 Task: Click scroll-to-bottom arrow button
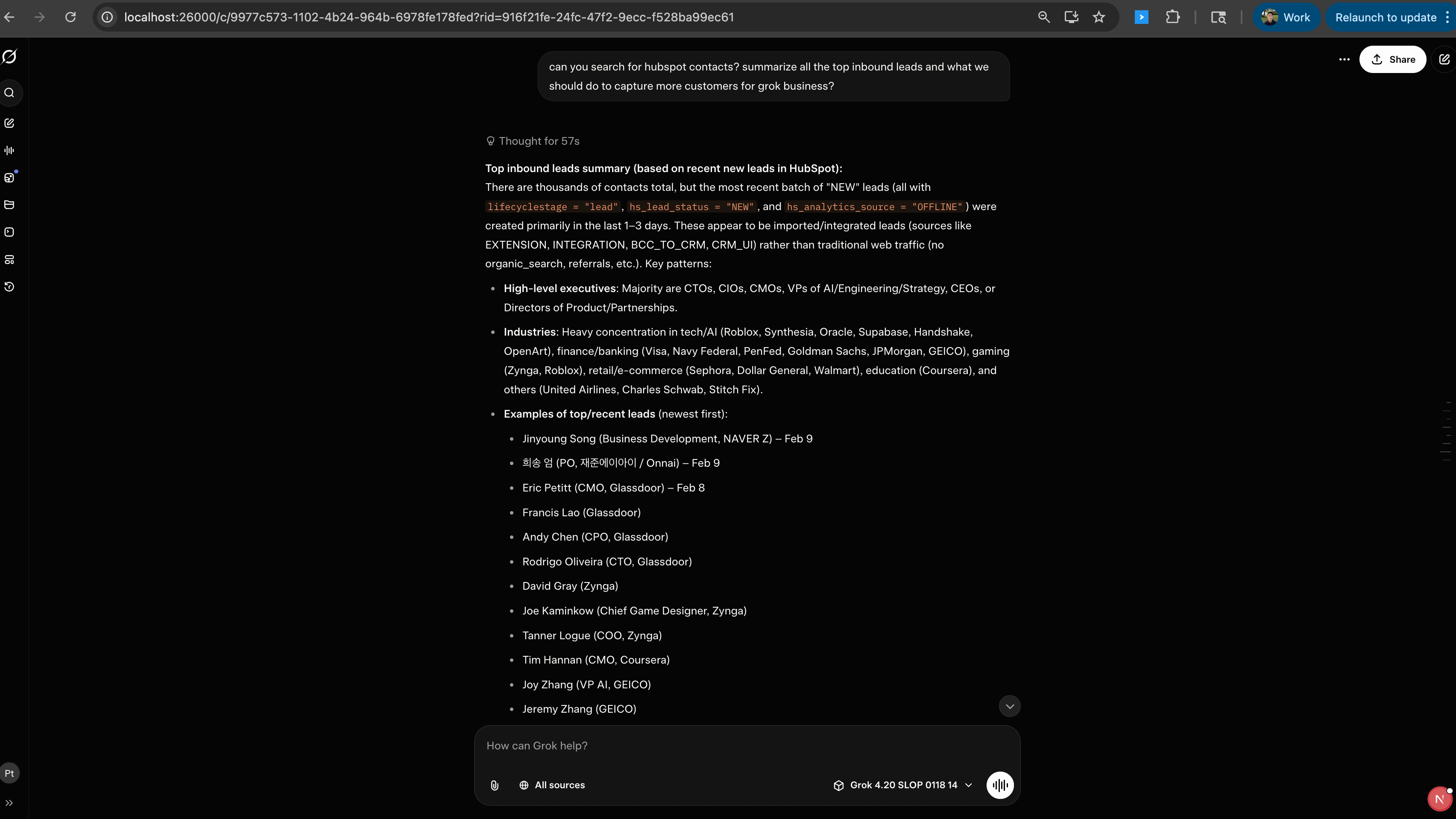tap(1010, 706)
